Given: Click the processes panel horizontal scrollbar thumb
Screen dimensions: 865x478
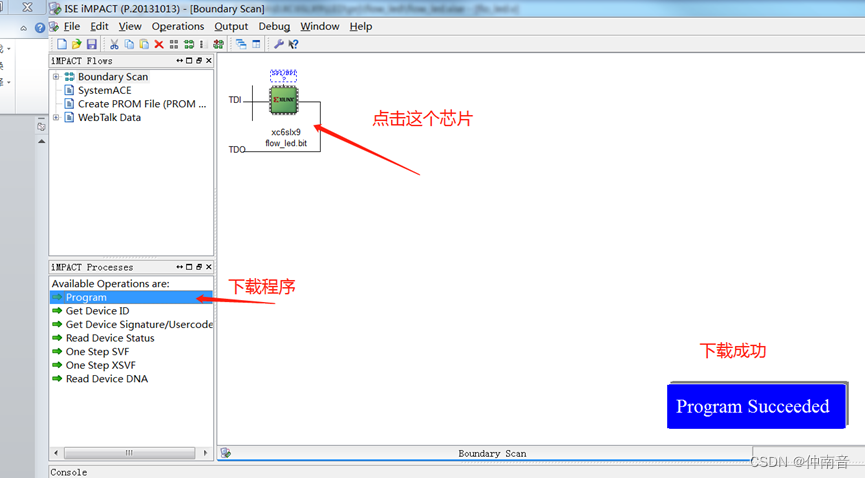Looking at the screenshot, I should coord(129,453).
